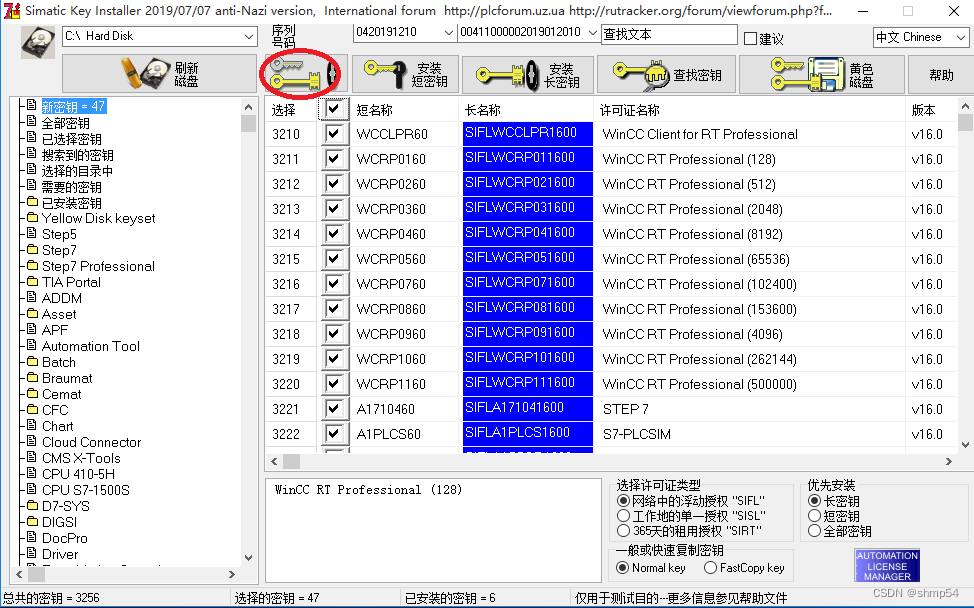Uncheck the A1710460 STEP 7 row checkbox
Image resolution: width=974 pixels, height=608 pixels.
click(334, 409)
